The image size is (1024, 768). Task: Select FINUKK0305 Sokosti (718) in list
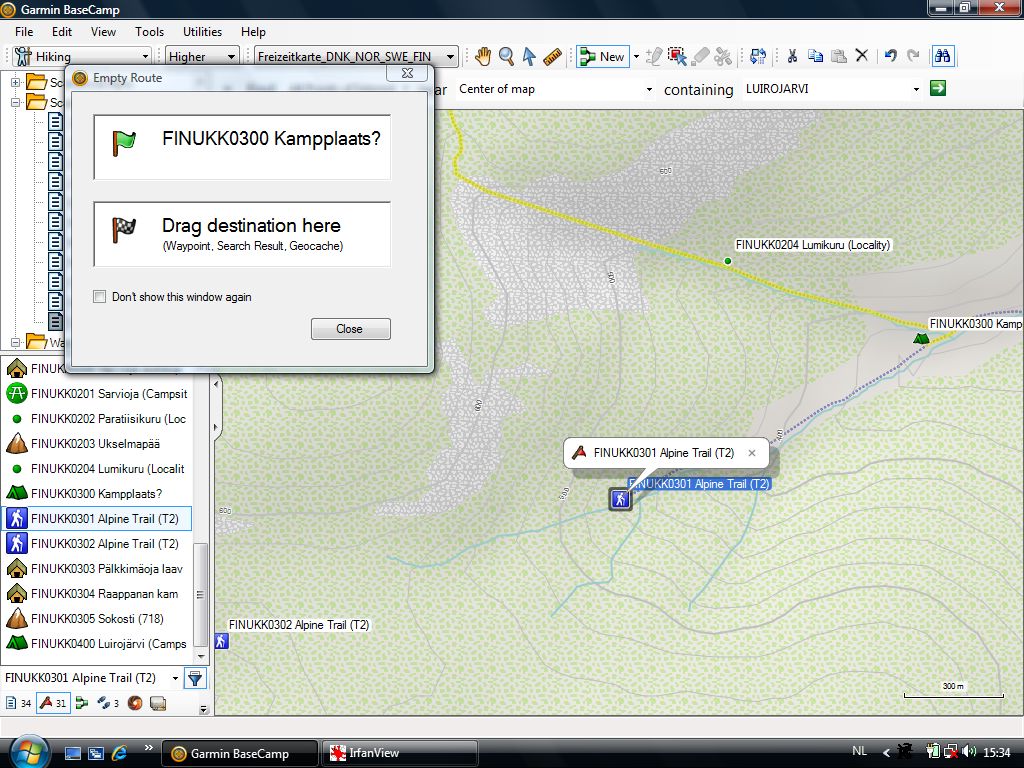[x=97, y=619]
